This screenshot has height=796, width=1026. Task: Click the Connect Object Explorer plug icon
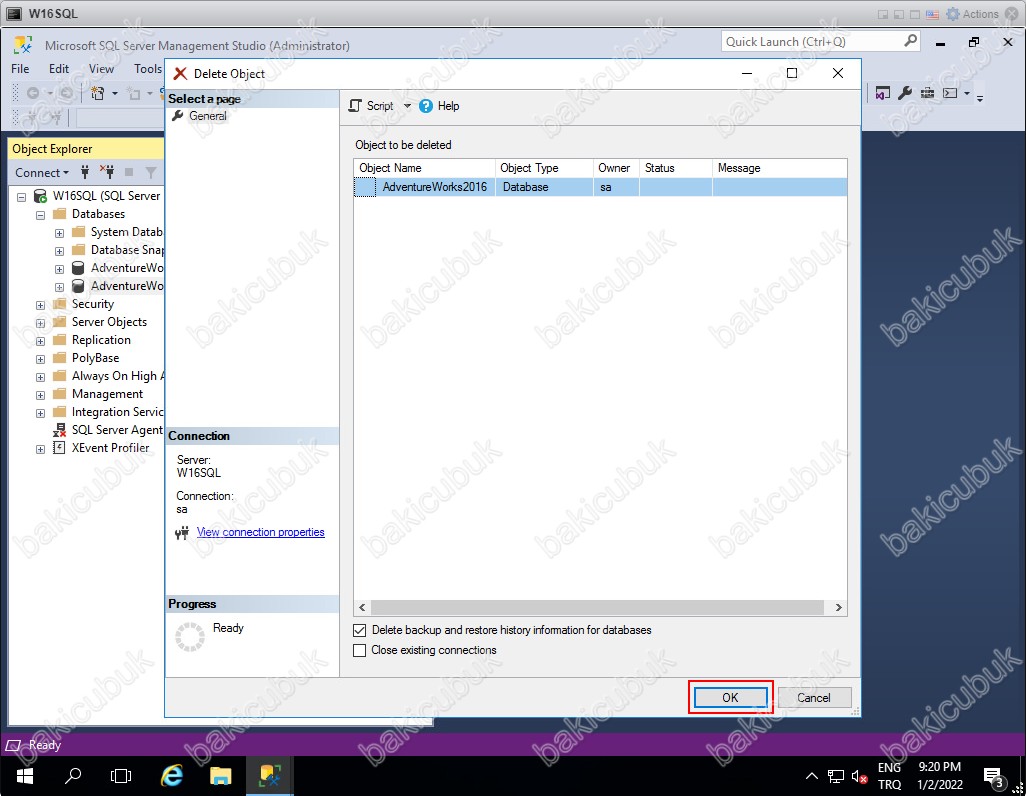(x=85, y=172)
